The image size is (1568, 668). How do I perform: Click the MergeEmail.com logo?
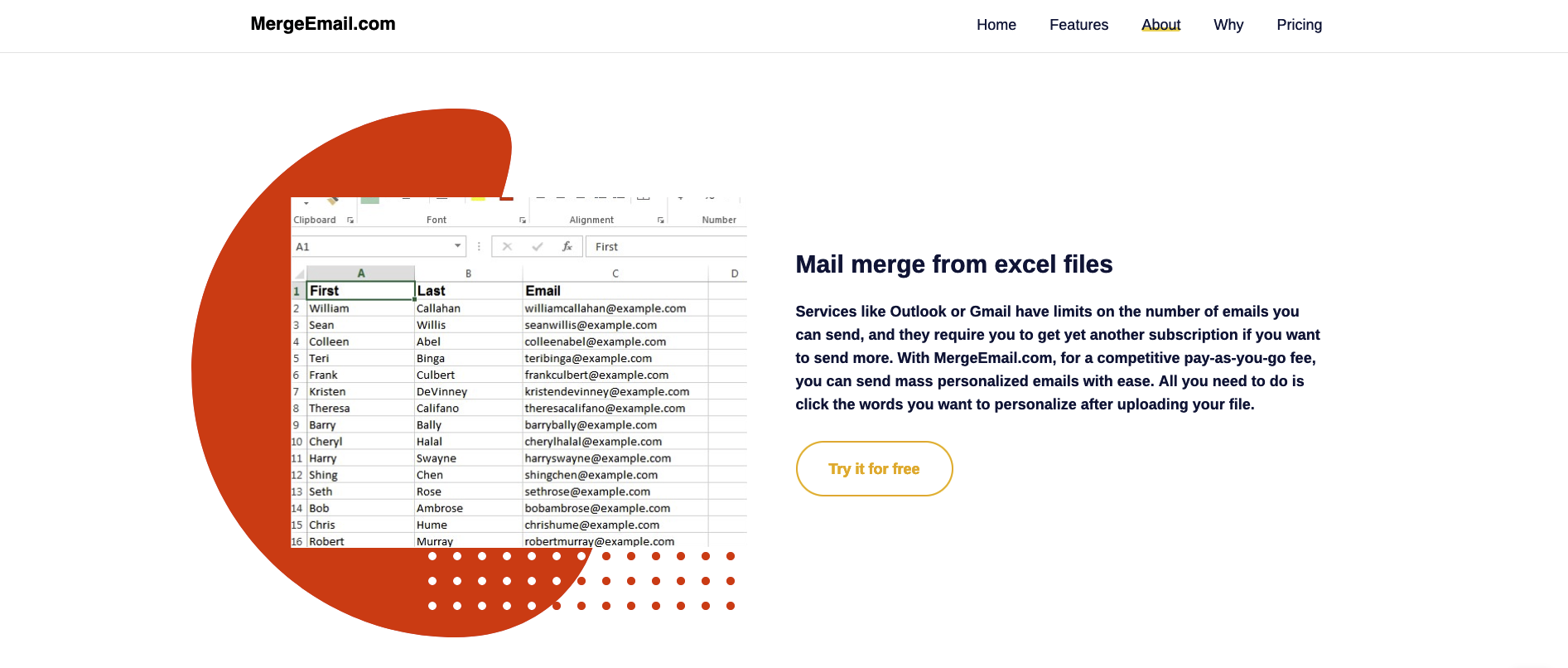323,24
